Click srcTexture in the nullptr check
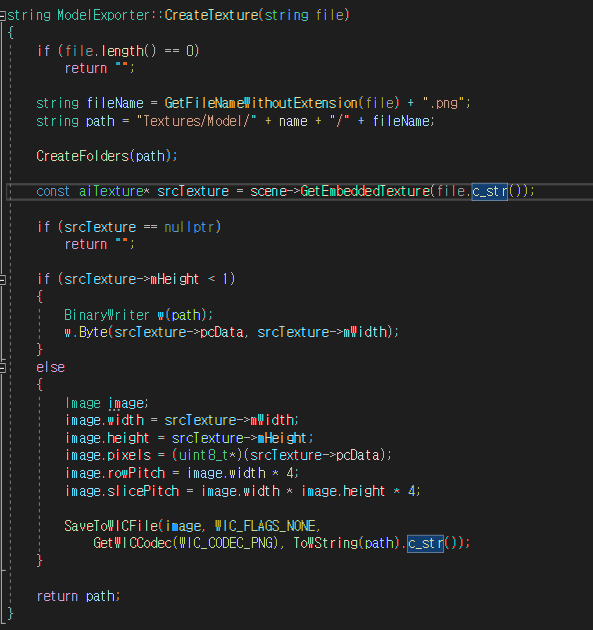The width and height of the screenshot is (593, 630). point(100,227)
